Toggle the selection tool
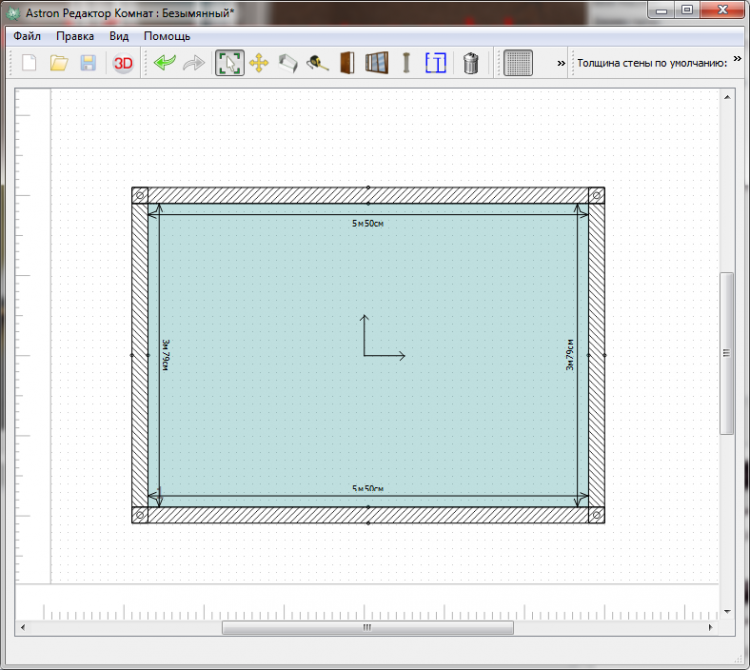This screenshot has width=750, height=670. click(x=229, y=63)
